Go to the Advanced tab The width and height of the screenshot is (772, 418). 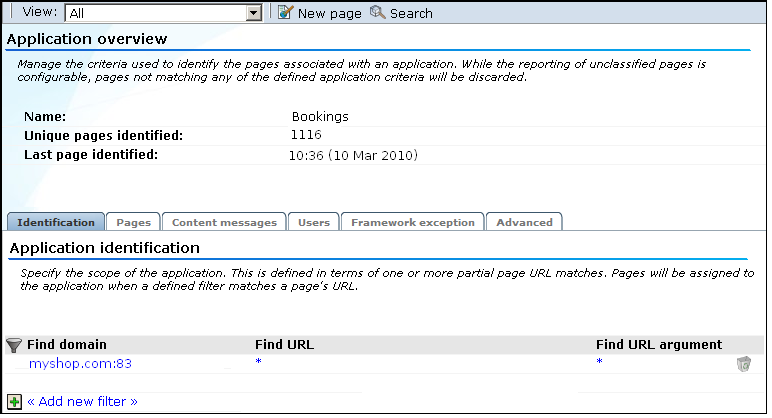coord(524,222)
